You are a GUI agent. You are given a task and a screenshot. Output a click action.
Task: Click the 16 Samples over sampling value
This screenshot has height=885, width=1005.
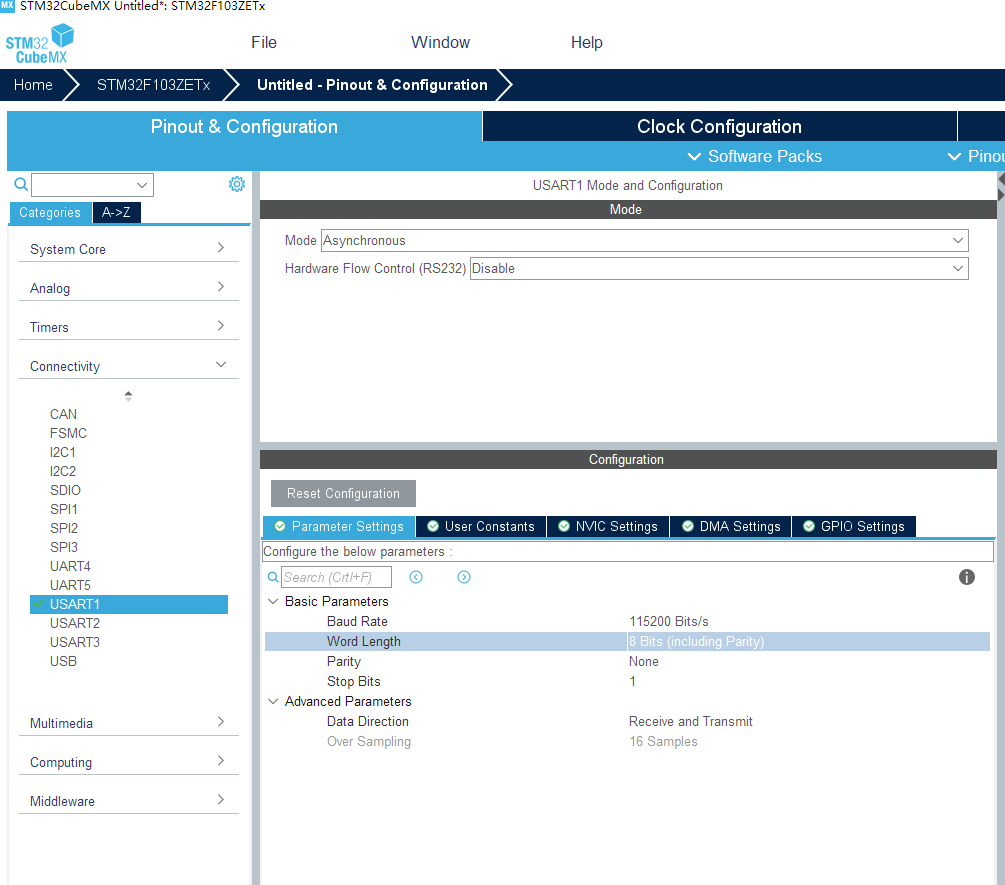click(663, 741)
